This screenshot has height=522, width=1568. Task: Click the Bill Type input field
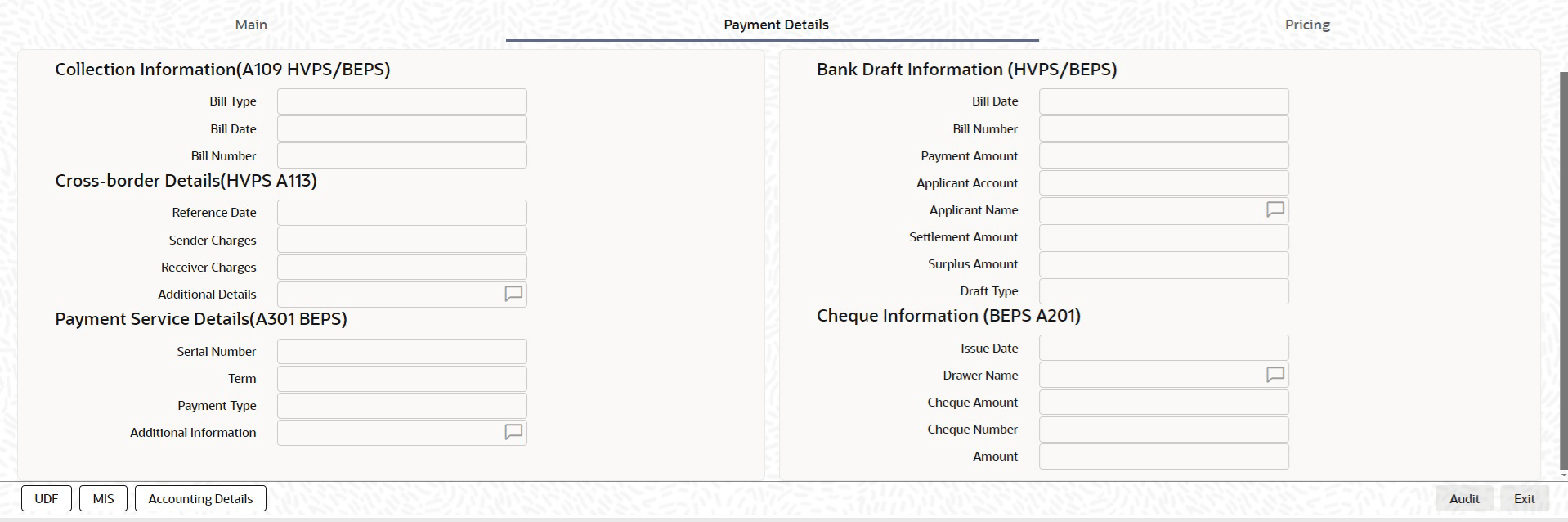pos(401,101)
